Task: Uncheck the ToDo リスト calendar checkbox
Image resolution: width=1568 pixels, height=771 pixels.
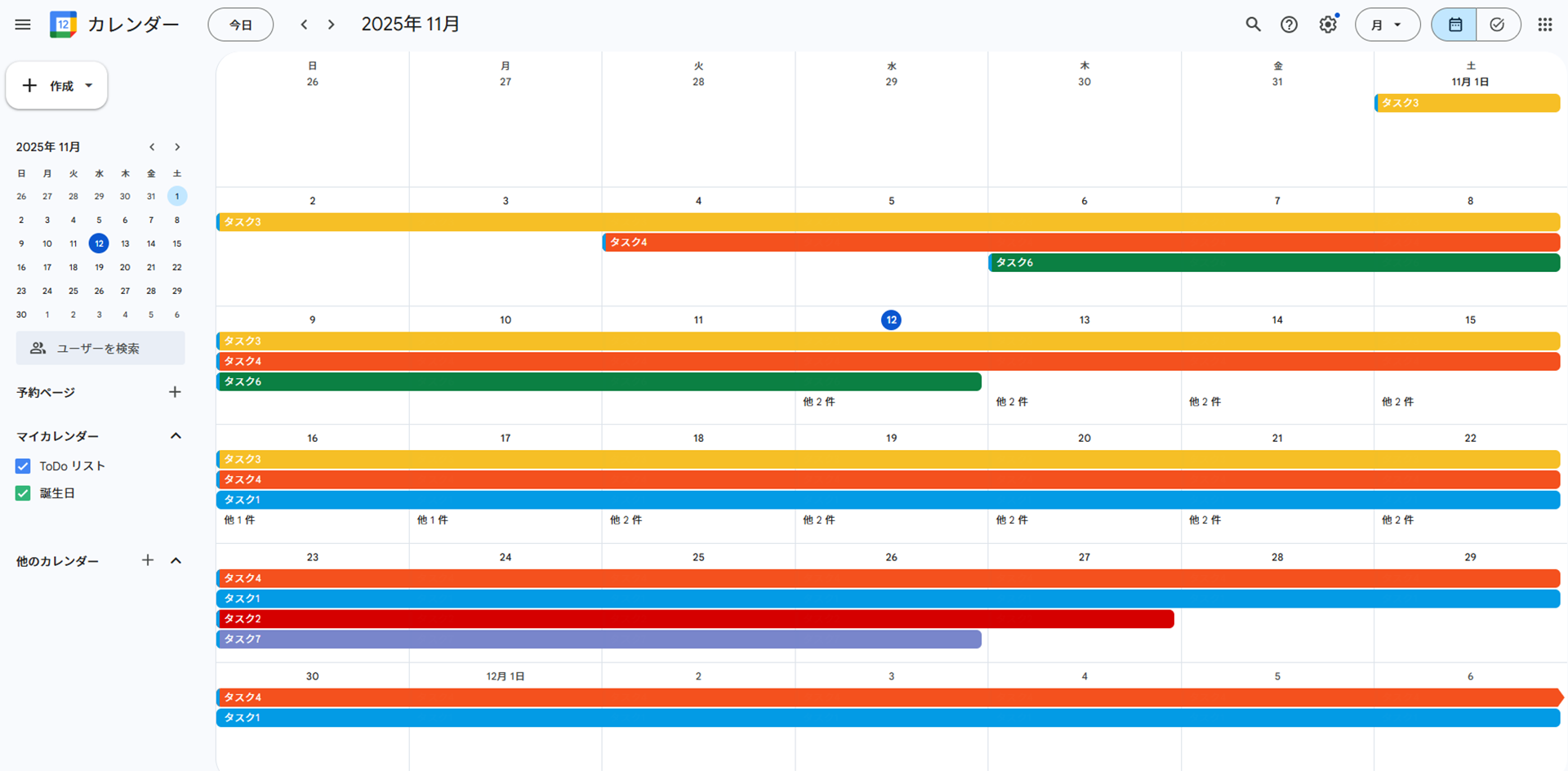Action: click(23, 466)
